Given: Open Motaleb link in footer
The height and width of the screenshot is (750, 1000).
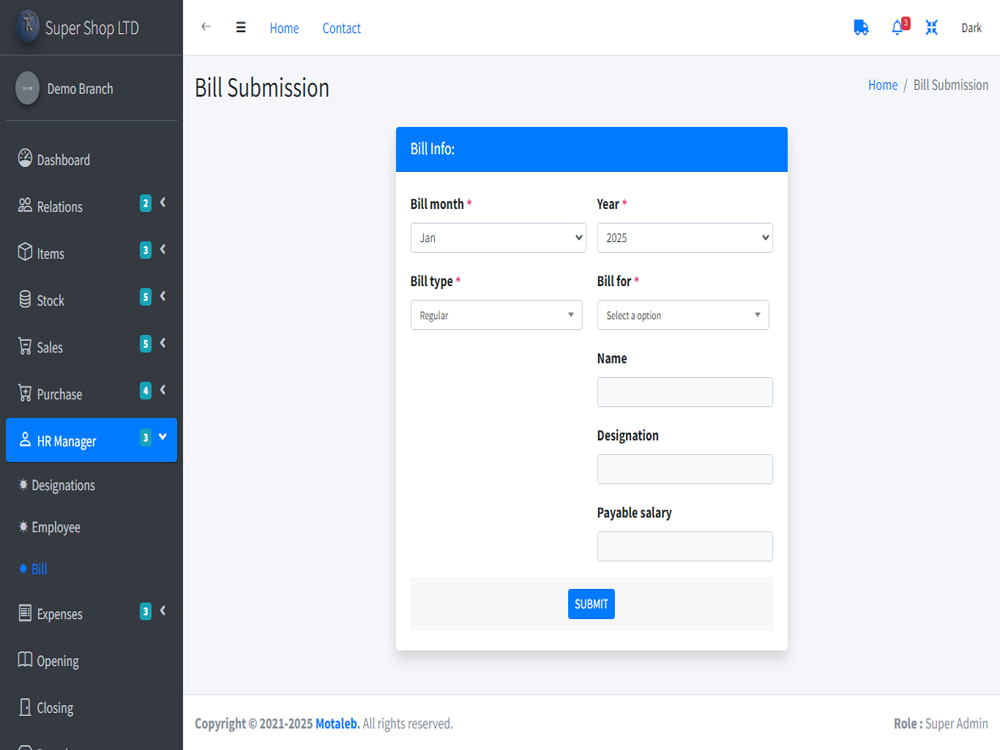Looking at the screenshot, I should [x=337, y=724].
